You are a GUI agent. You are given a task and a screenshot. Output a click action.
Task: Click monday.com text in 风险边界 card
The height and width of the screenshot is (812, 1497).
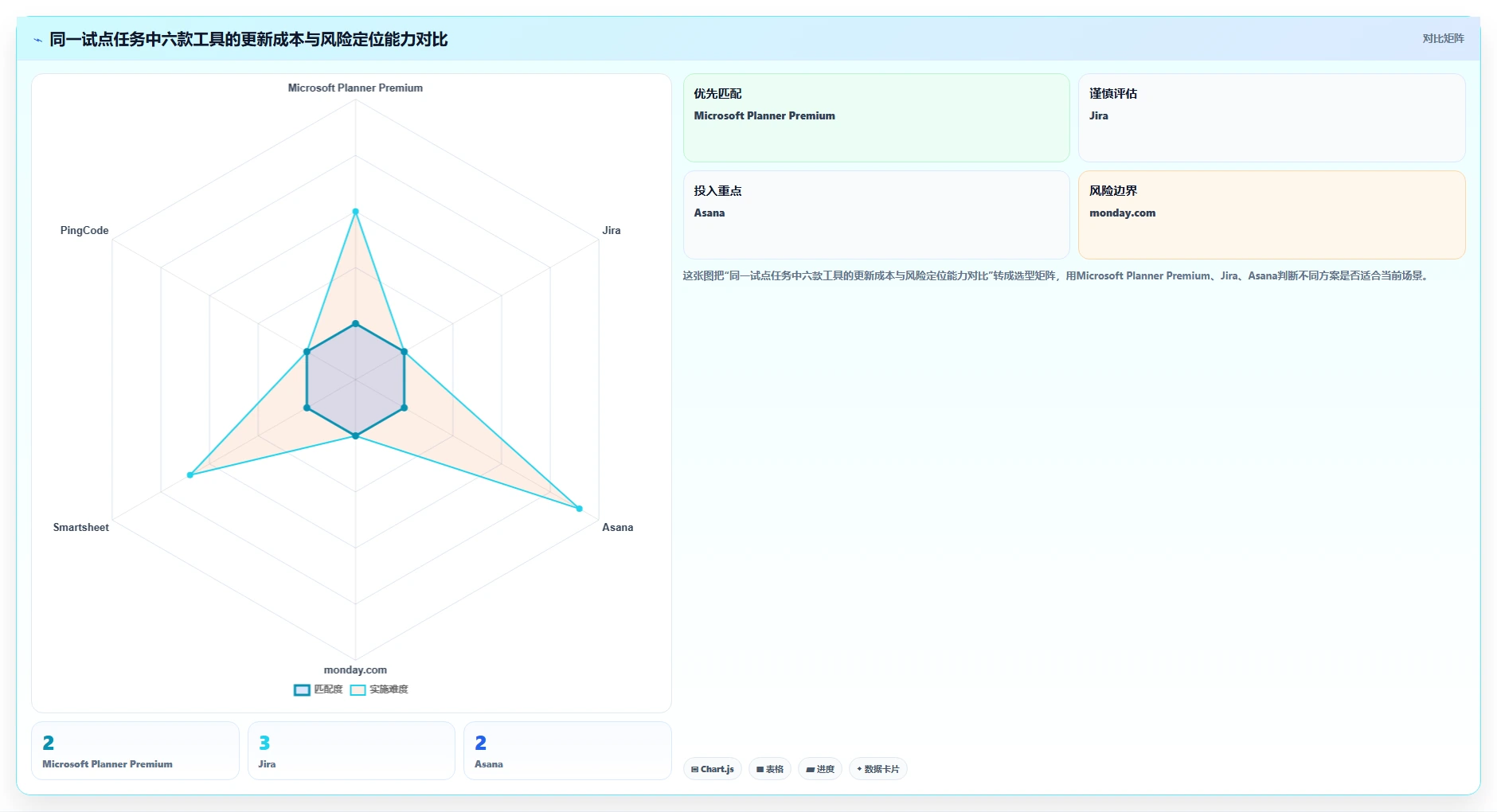pos(1122,213)
